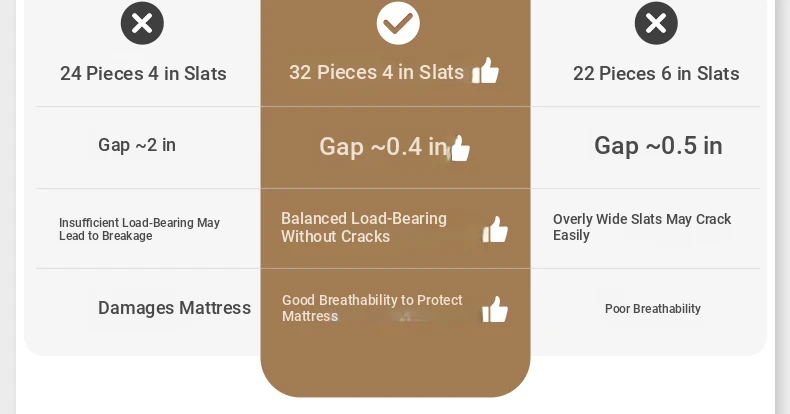Click thumbs-up beside 32 Pieces 4 in Slats
Screen dimensions: 790x414
485,71
